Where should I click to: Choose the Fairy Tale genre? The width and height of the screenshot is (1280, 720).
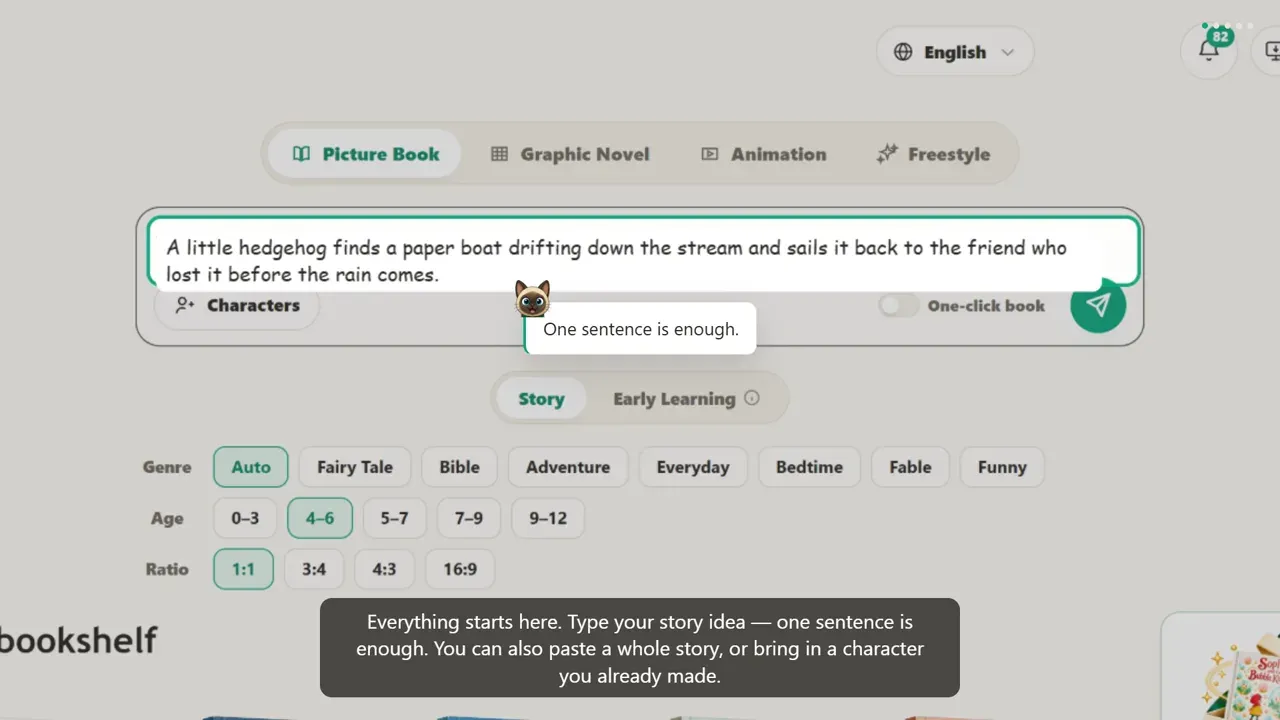tap(355, 467)
